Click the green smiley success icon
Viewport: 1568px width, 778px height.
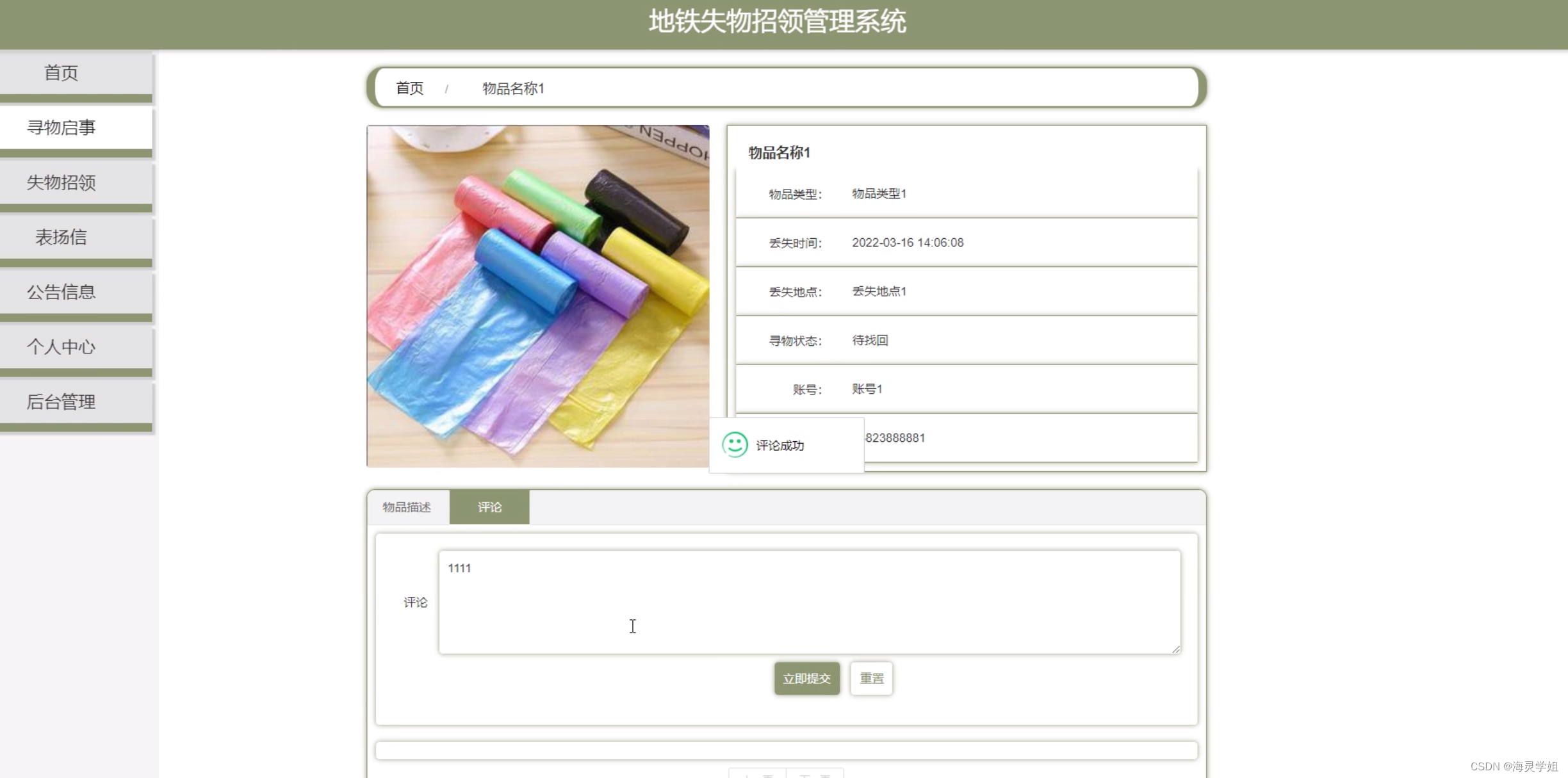[735, 444]
